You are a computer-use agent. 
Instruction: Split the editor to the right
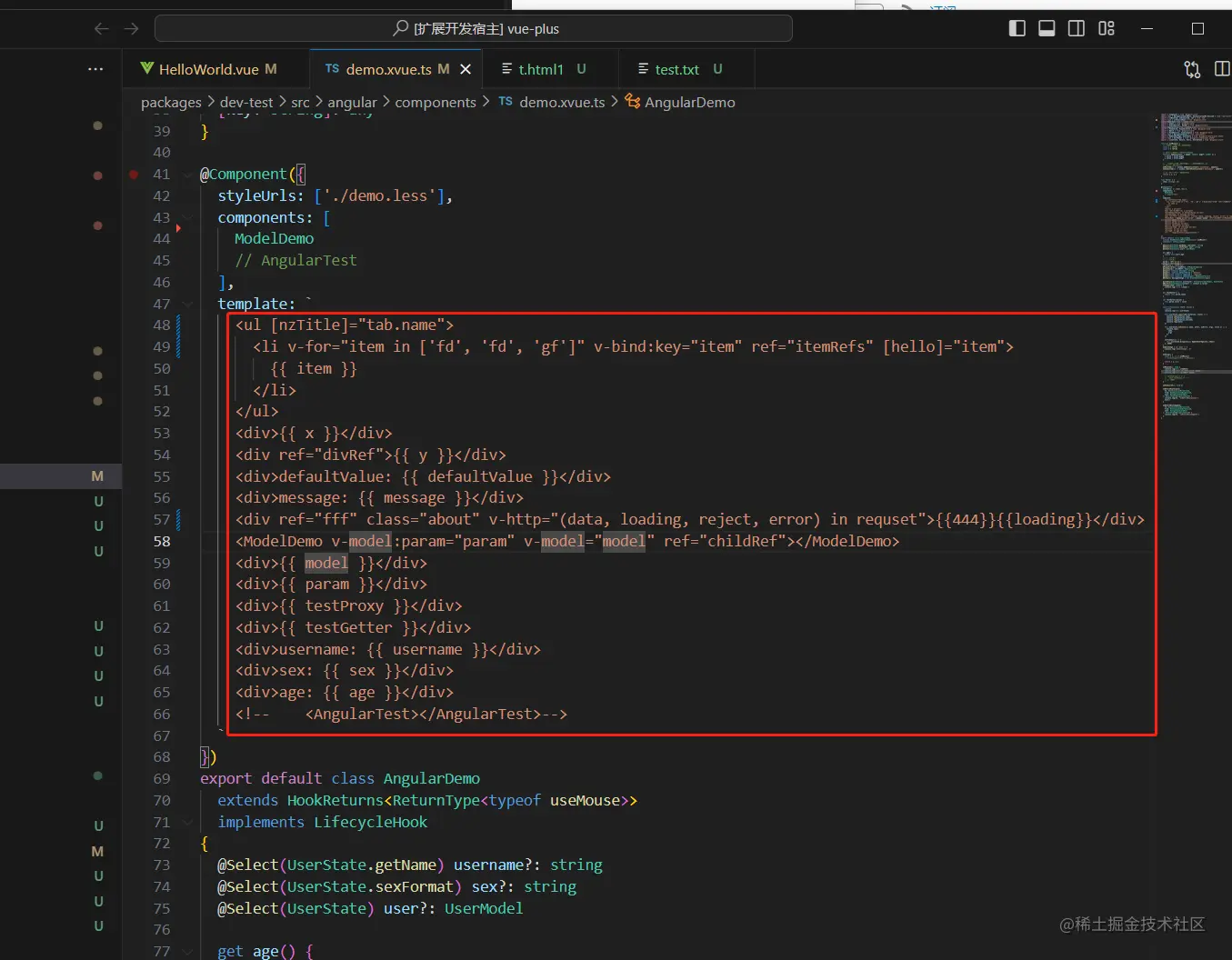click(1222, 69)
